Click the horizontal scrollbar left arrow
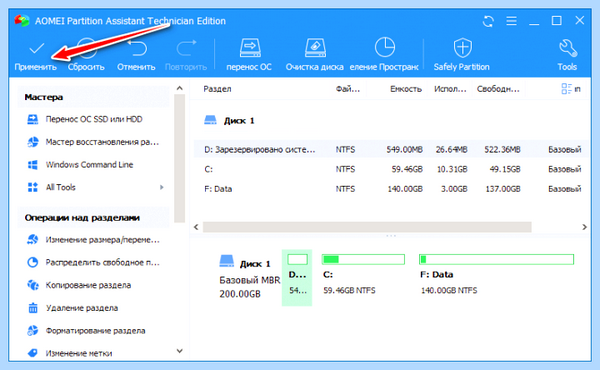 click(x=196, y=227)
